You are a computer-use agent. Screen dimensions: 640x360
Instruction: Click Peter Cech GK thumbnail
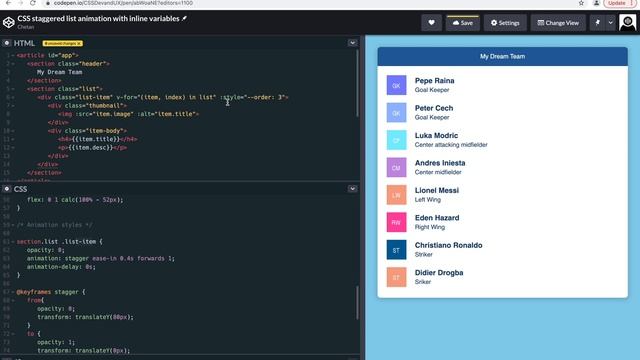(x=396, y=113)
